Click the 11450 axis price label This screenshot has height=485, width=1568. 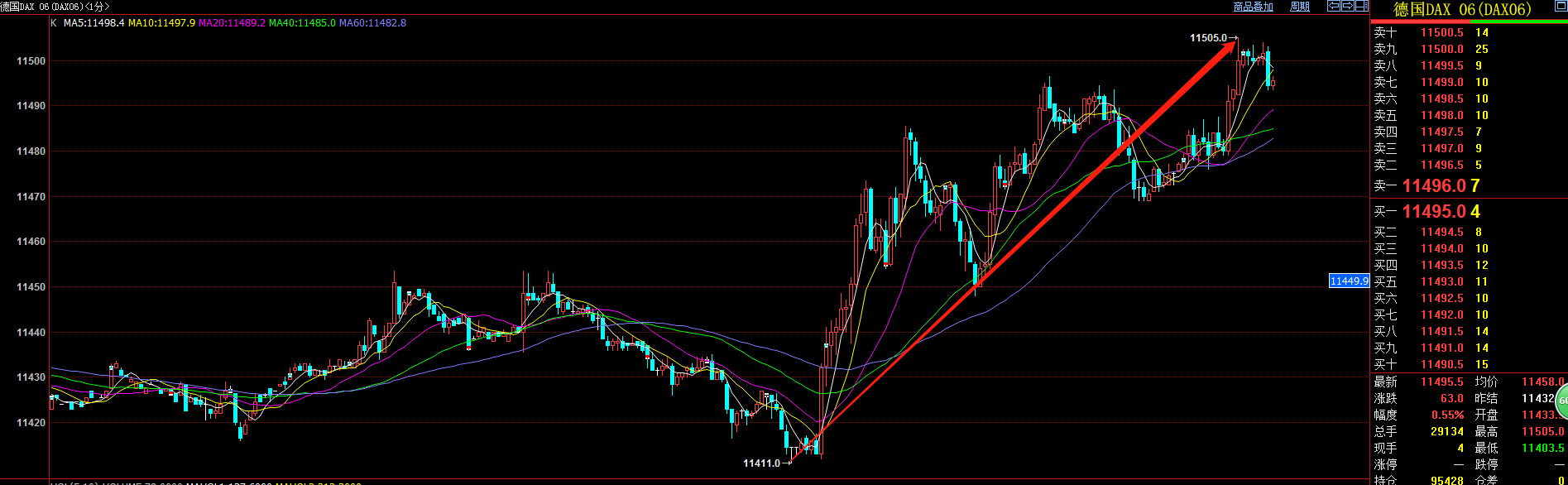(x=31, y=287)
